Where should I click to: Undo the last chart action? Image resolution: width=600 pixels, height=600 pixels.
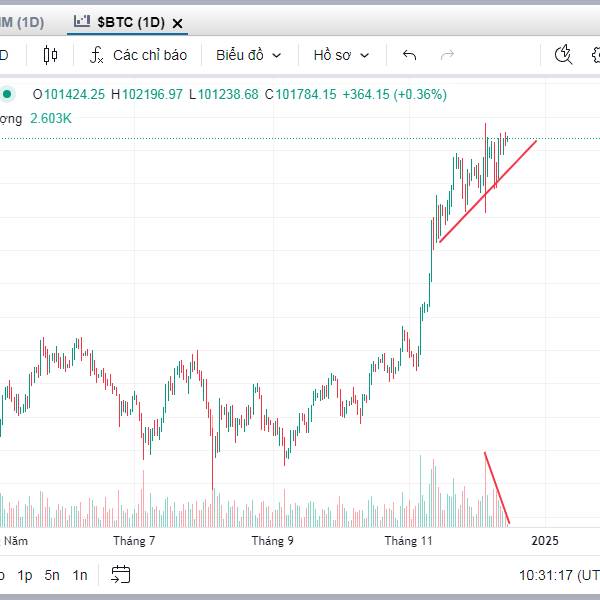[x=409, y=55]
